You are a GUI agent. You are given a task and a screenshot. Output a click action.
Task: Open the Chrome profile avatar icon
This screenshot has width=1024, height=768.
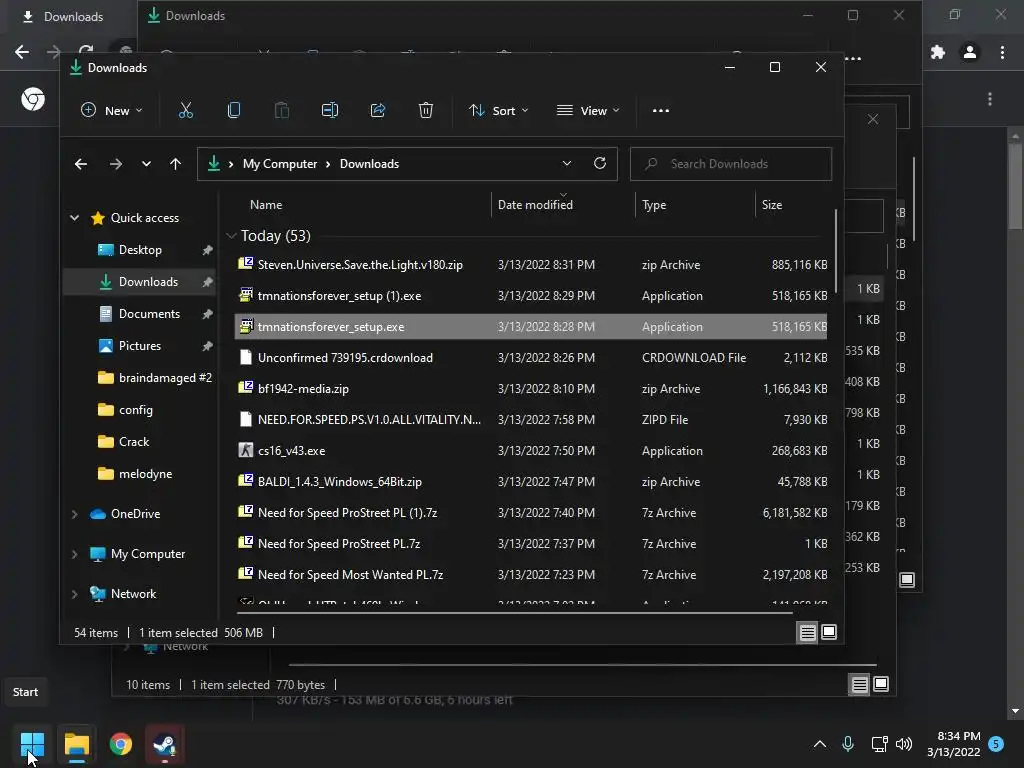[970, 52]
